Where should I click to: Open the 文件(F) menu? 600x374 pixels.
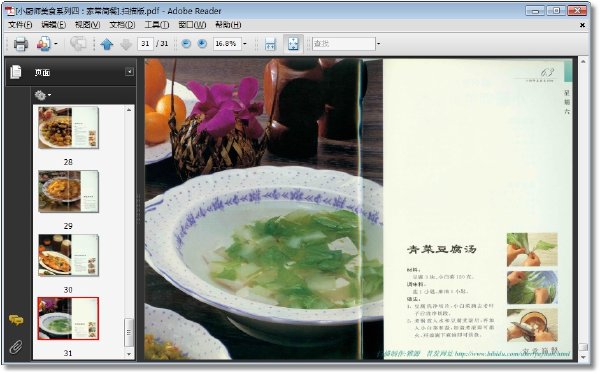[x=20, y=25]
